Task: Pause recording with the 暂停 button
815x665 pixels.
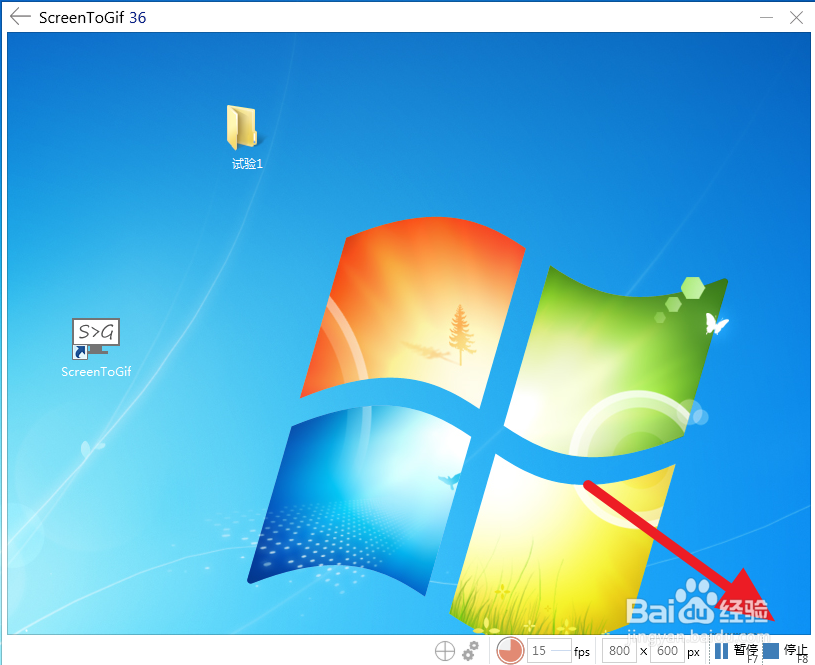Action: tap(737, 651)
